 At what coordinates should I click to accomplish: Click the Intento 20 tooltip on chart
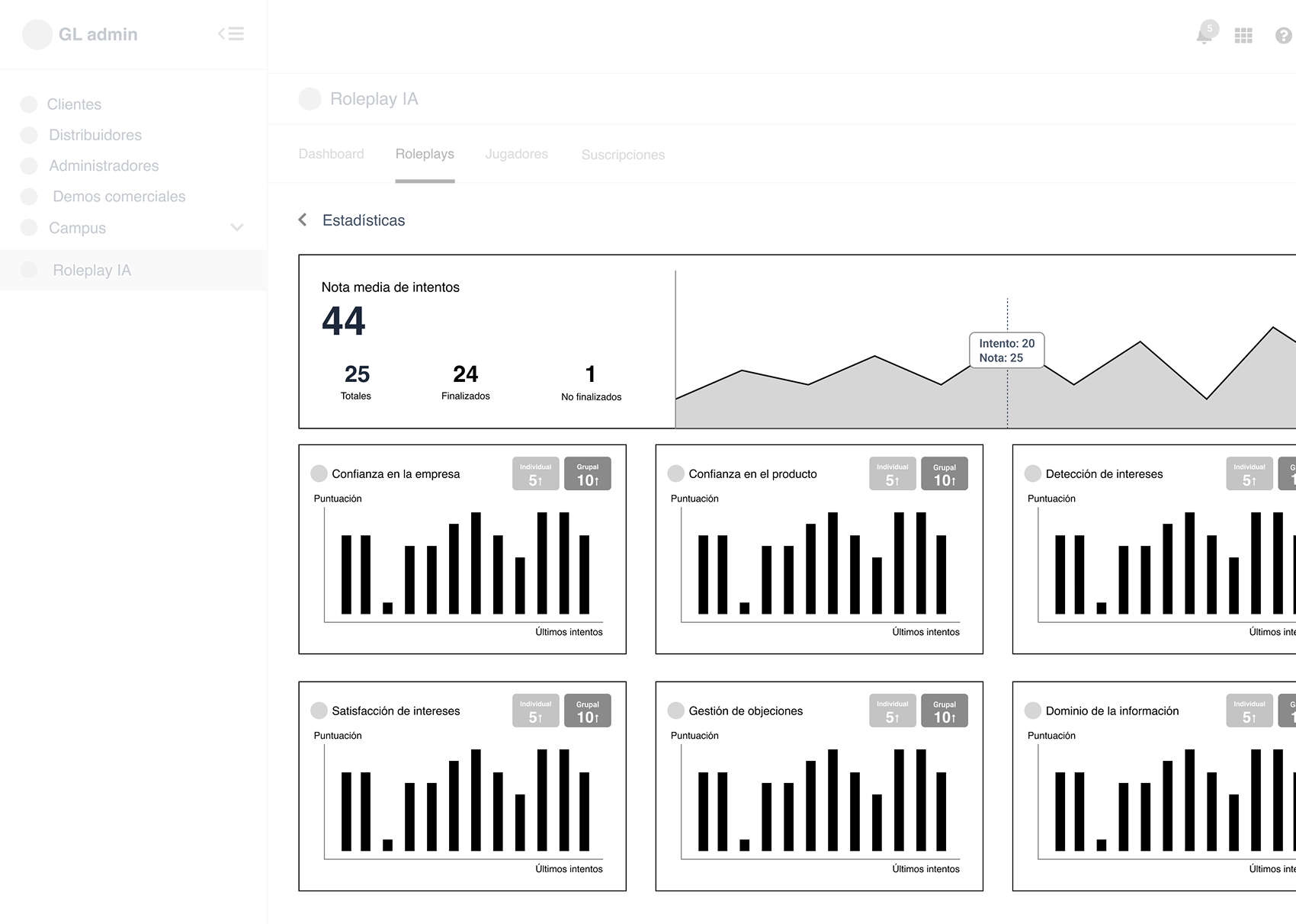point(1006,351)
